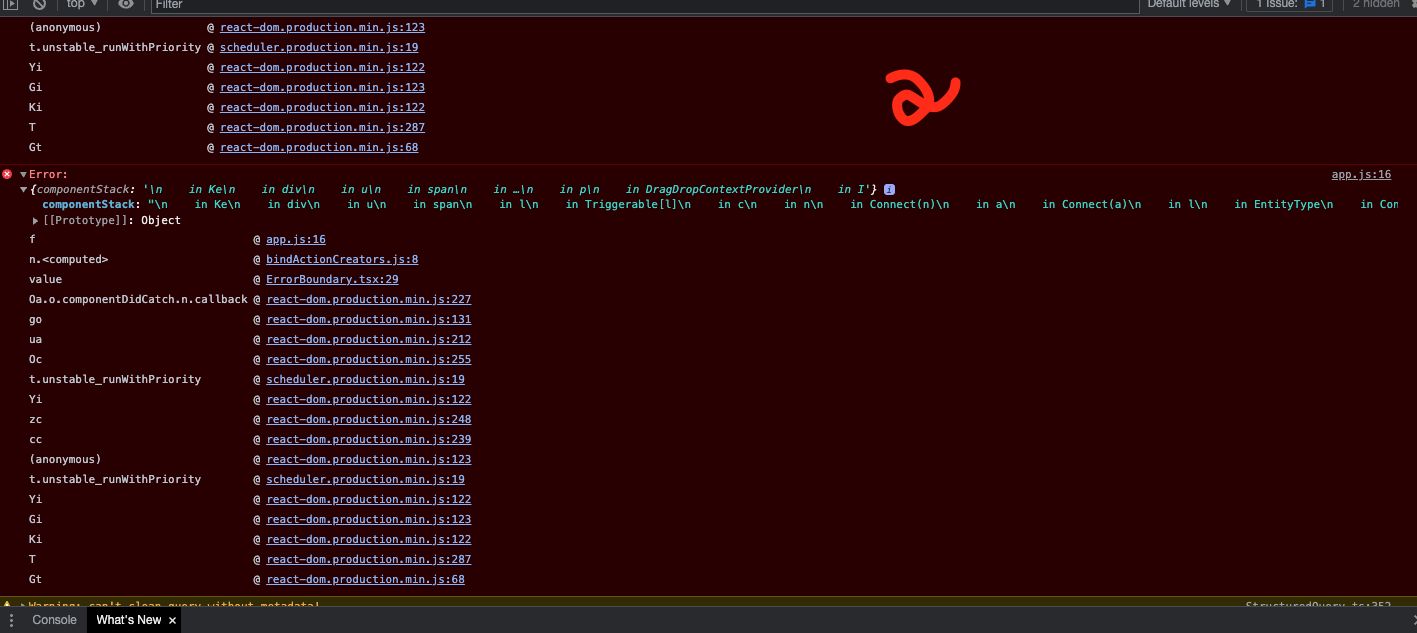This screenshot has width=1417, height=633.
Task: Click the warning triangle at the bottom
Action: [8, 606]
